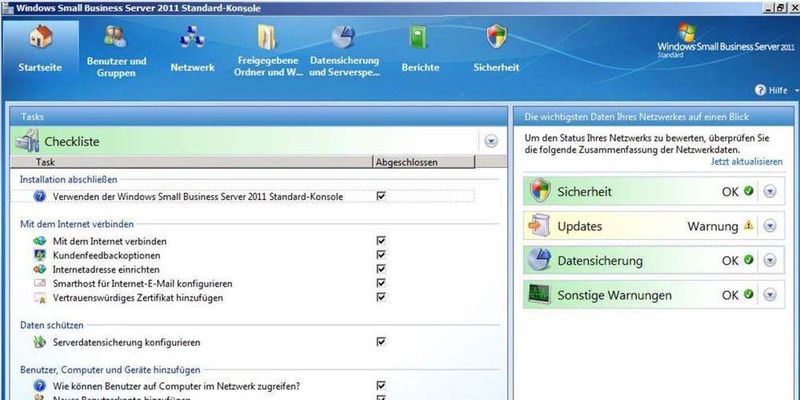800x400 pixels.
Task: Toggle checkbox for Mit dem Internet verbinden
Action: tap(381, 241)
